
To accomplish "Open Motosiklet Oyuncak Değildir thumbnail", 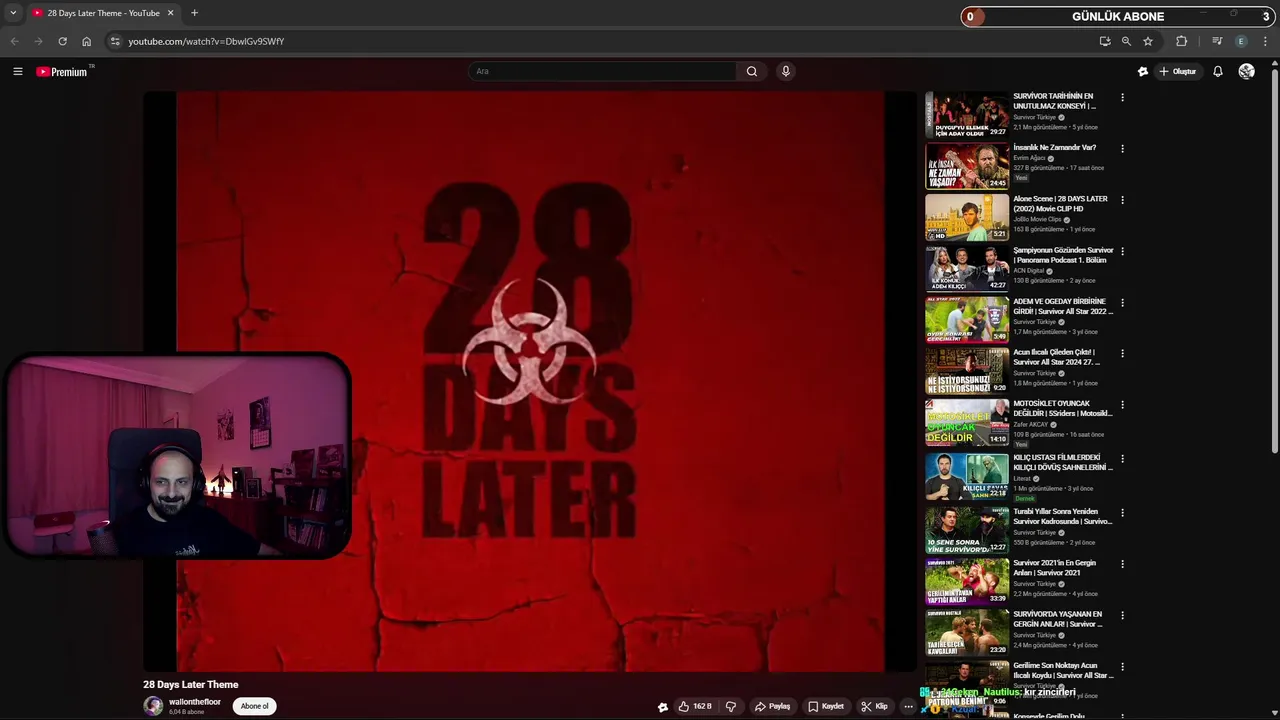I will tap(967, 423).
